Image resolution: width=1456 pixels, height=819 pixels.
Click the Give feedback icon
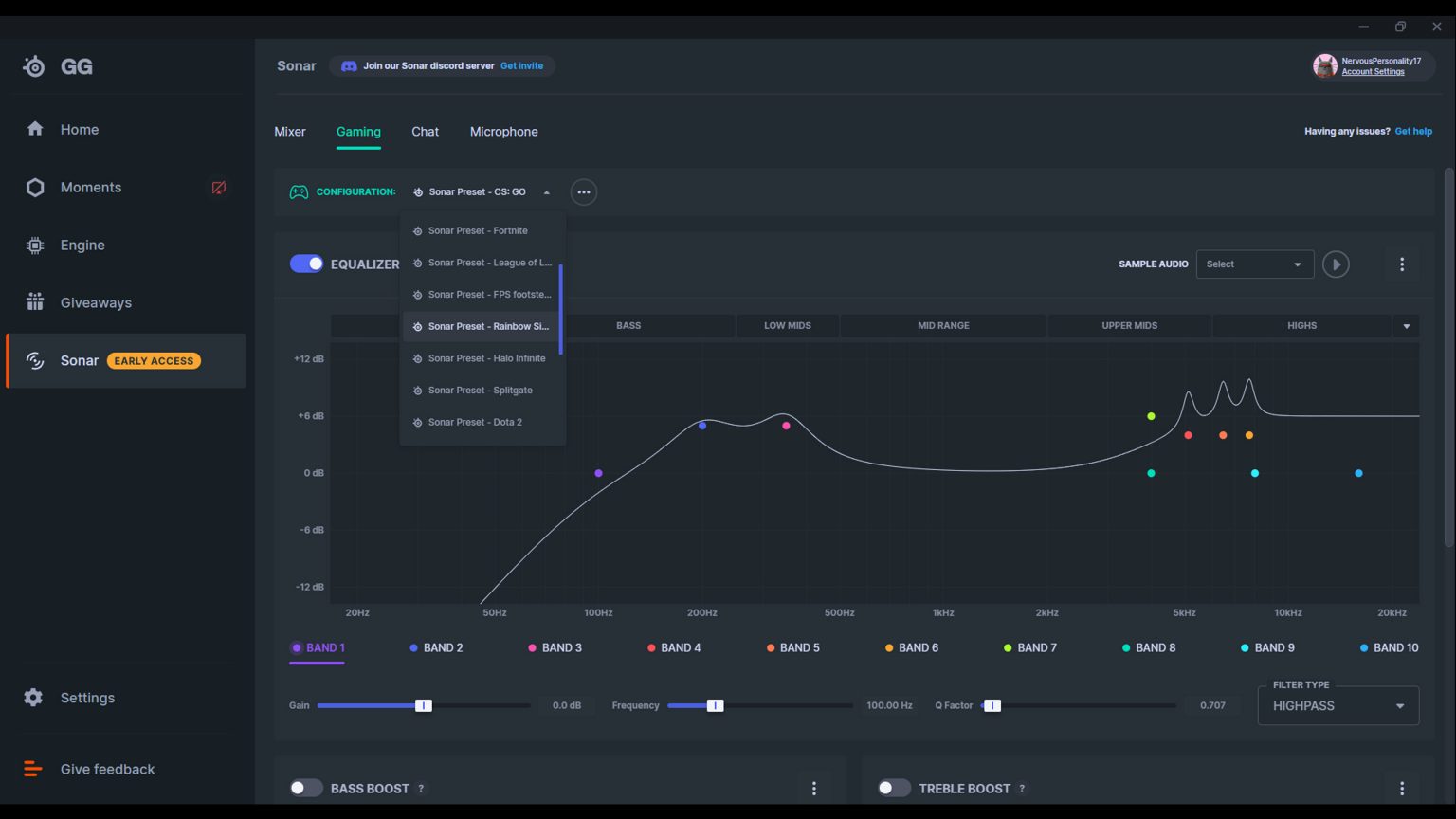[x=33, y=769]
